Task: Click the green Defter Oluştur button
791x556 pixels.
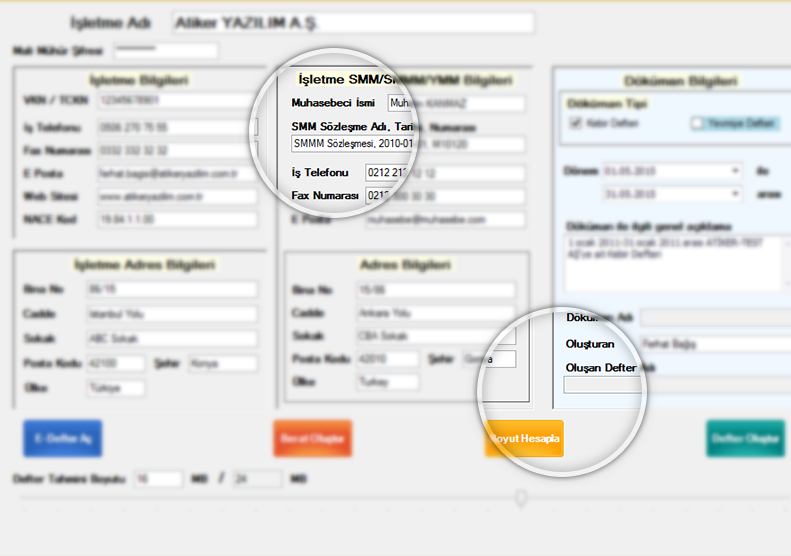Action: (746, 438)
